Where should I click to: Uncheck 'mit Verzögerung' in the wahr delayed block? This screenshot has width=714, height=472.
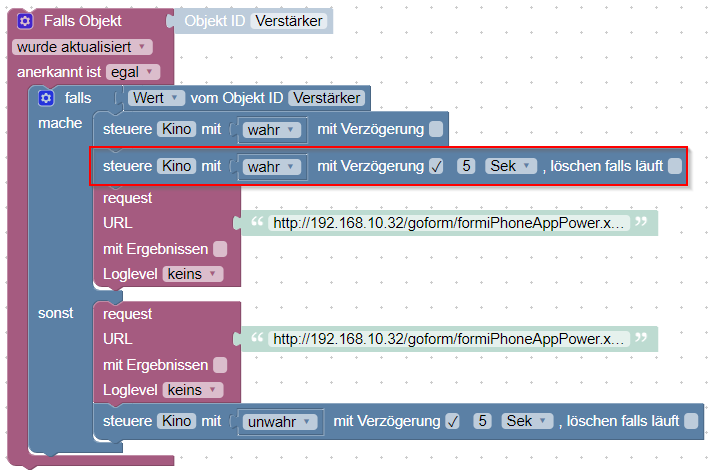point(436,166)
